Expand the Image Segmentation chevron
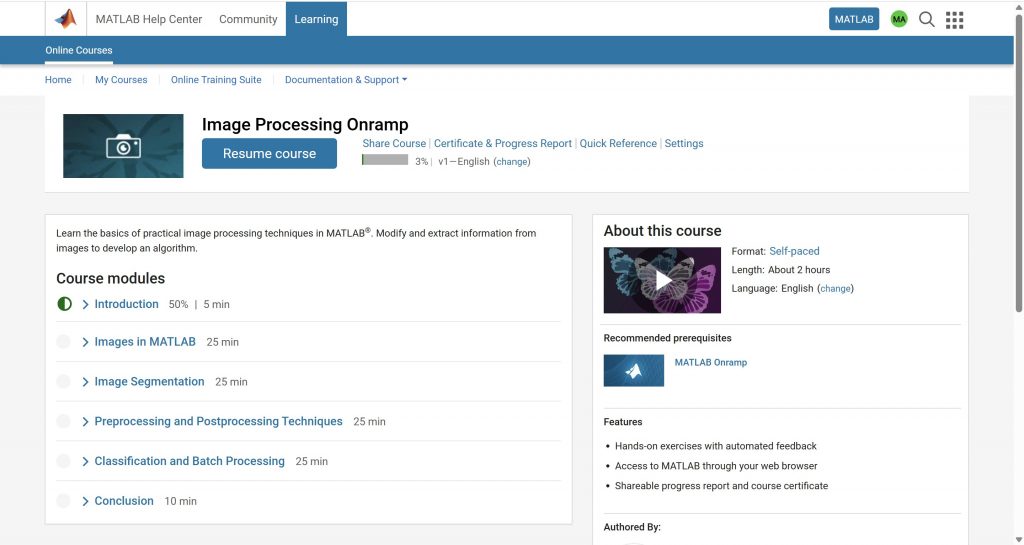The height and width of the screenshot is (545, 1024). [x=86, y=382]
